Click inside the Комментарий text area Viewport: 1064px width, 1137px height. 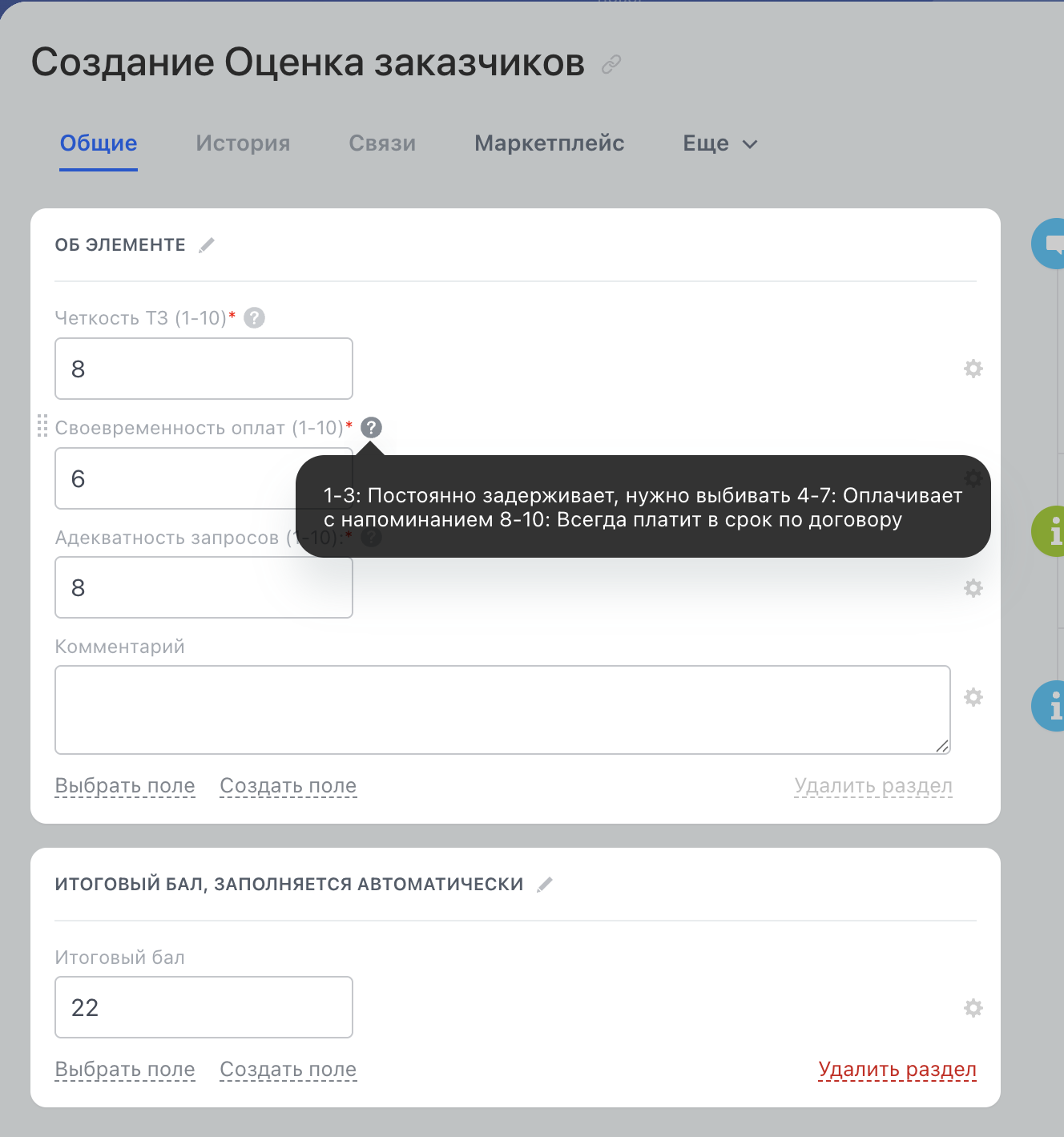[502, 710]
